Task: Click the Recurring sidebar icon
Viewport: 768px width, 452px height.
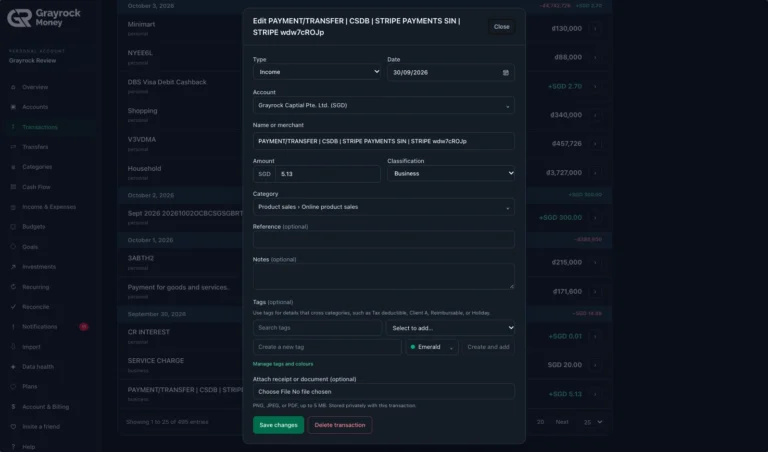Action: click(13, 287)
